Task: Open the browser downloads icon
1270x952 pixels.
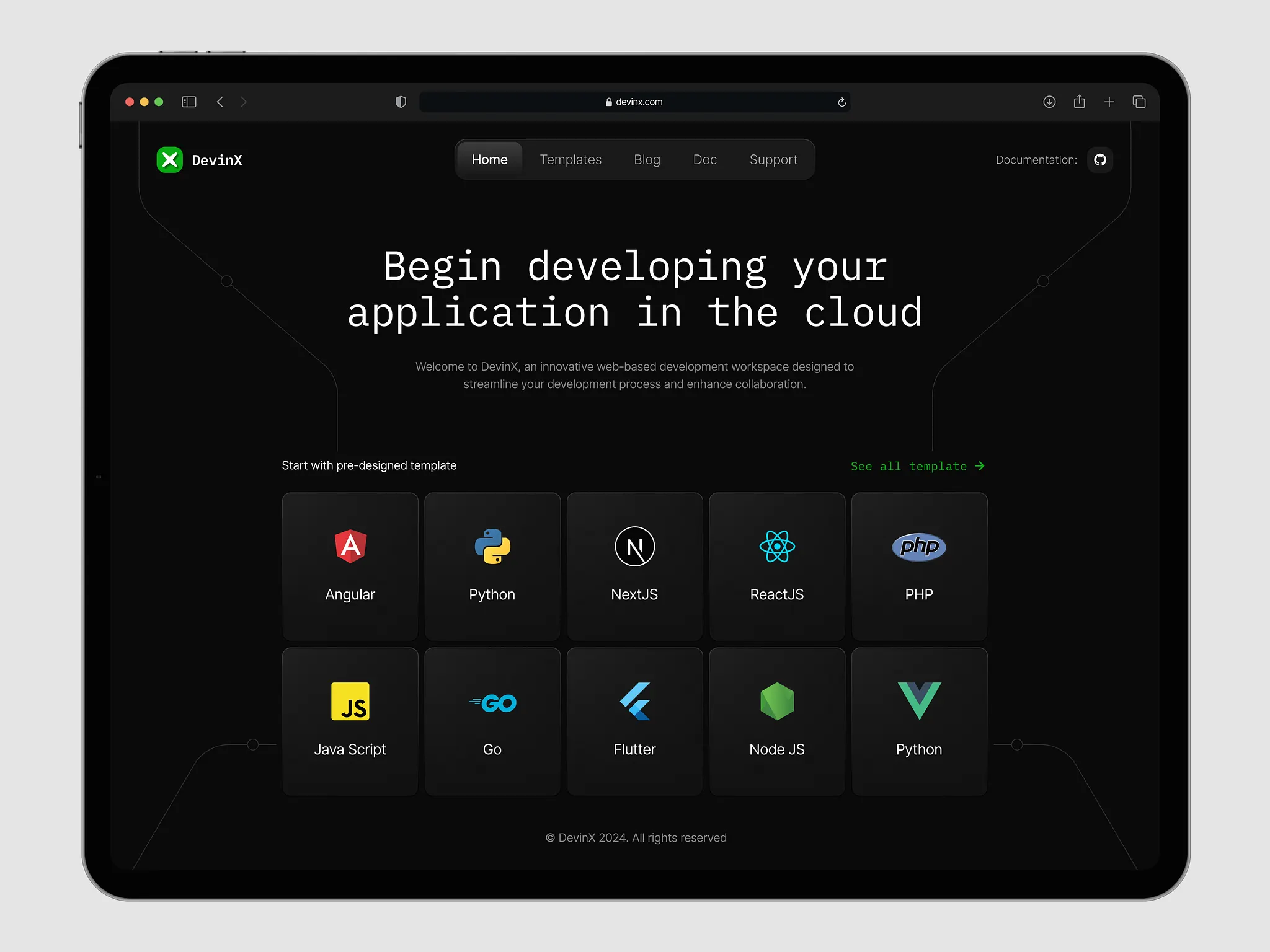Action: [x=1049, y=102]
